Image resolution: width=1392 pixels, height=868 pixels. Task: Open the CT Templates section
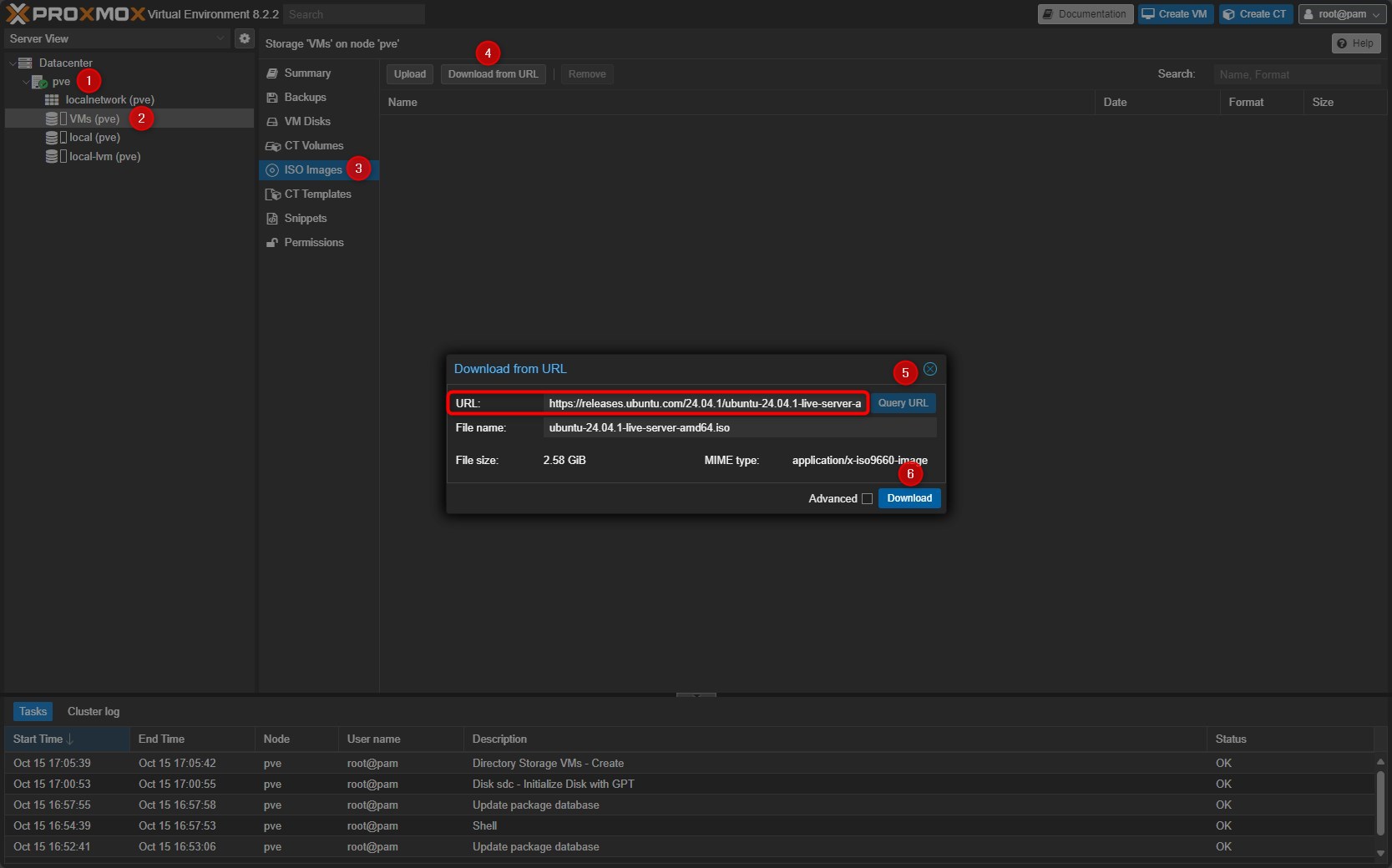tap(317, 194)
